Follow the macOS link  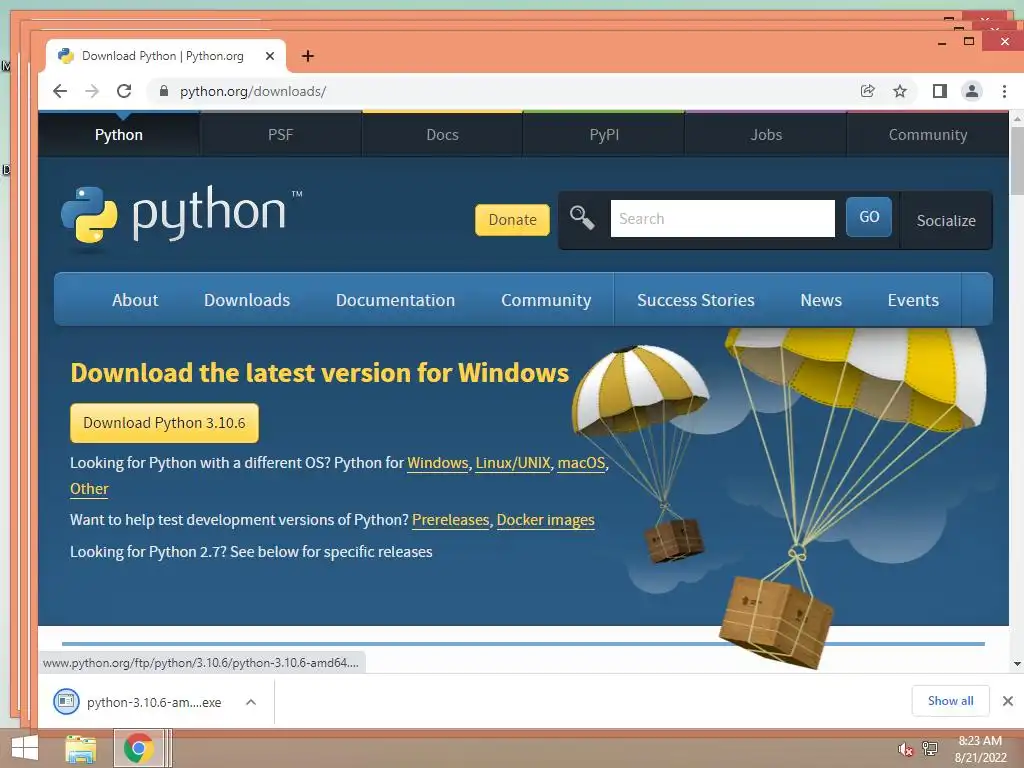click(x=581, y=462)
